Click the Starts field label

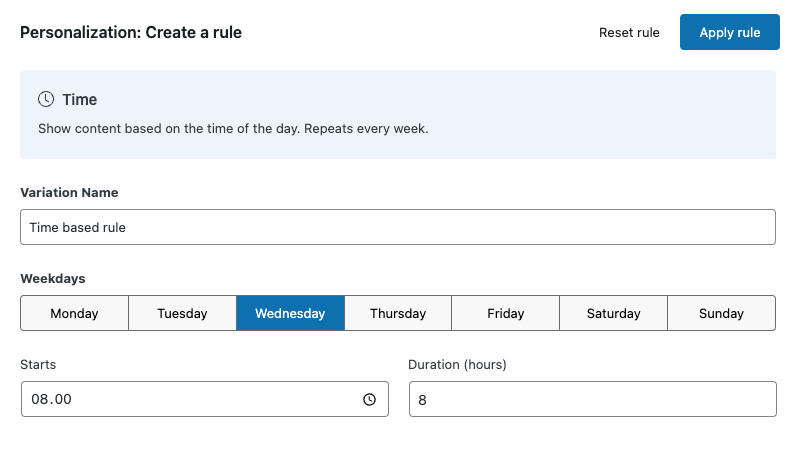click(x=38, y=365)
